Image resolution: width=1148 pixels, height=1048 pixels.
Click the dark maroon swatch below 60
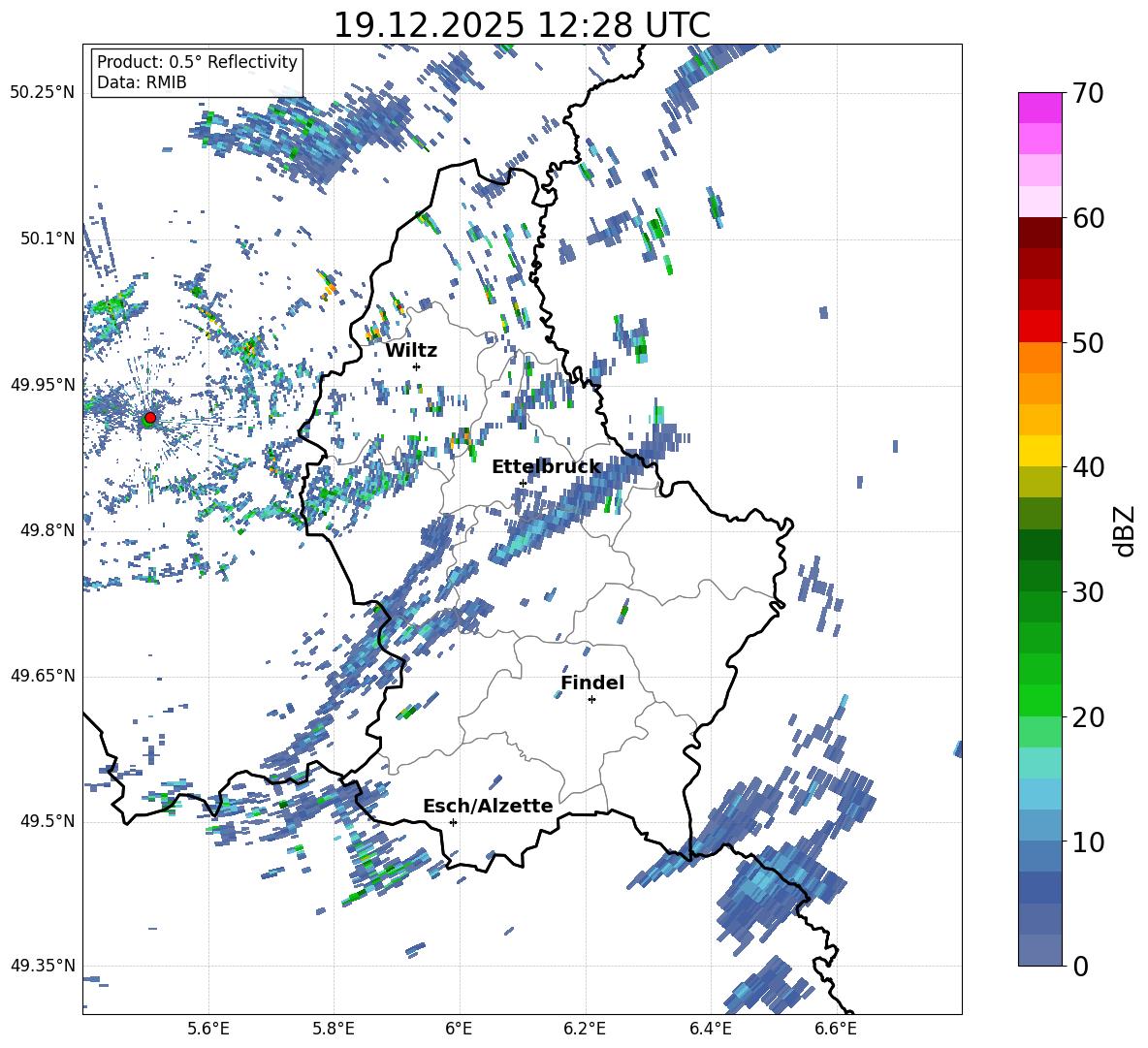[1039, 234]
